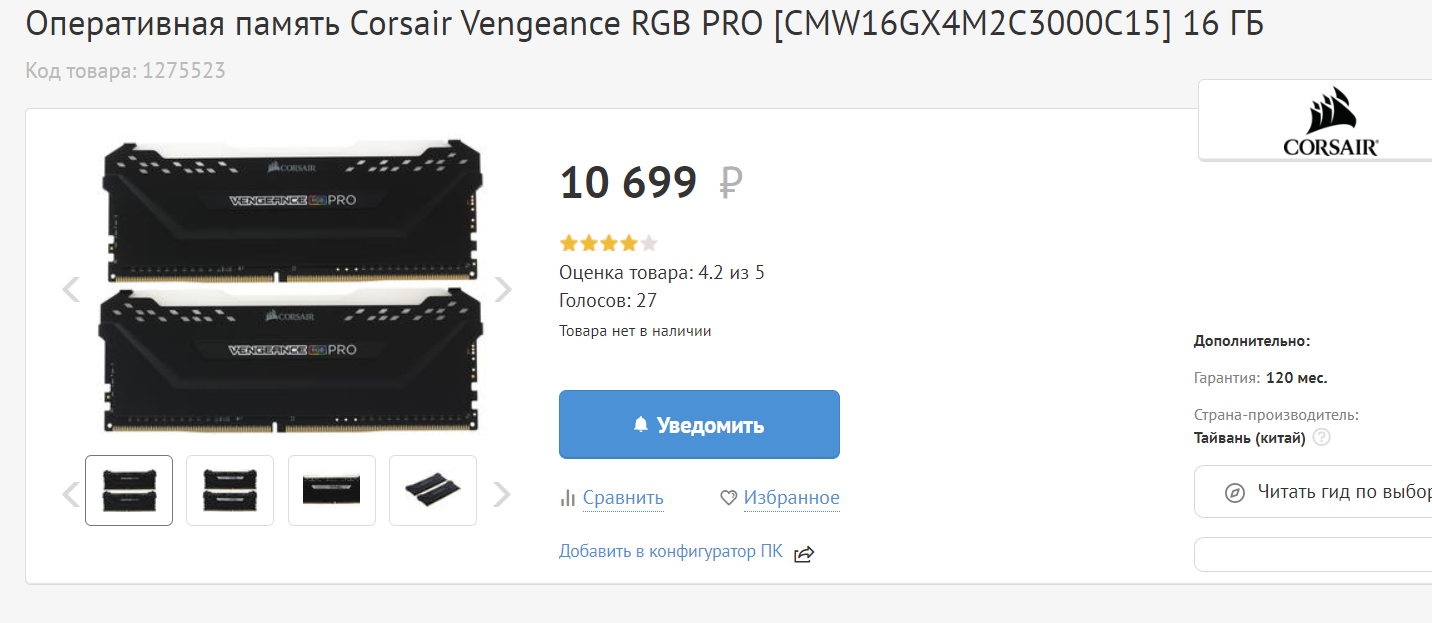The height and width of the screenshot is (623, 1432).
Task: Click the previous image arrow beside main photo
Action: (71, 290)
